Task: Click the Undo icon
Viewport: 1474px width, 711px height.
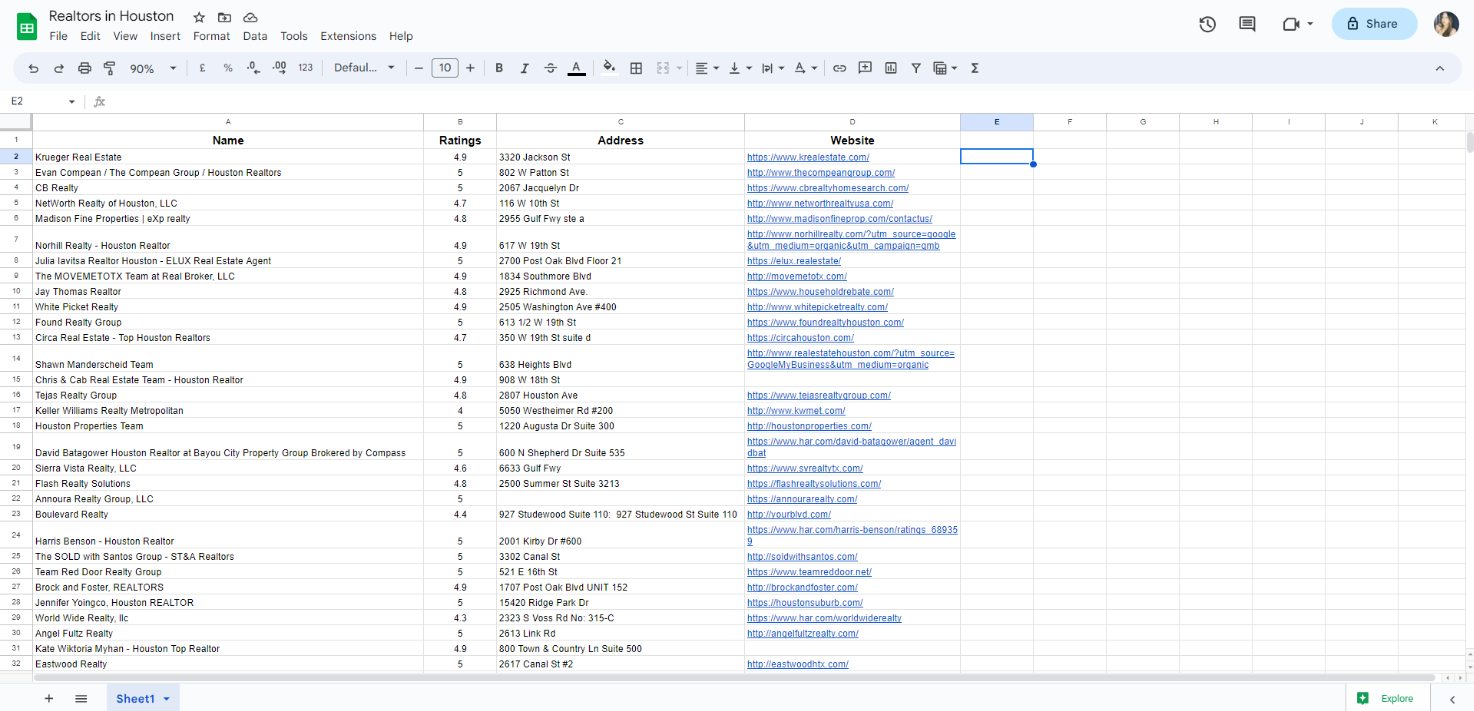Action: tap(34, 68)
